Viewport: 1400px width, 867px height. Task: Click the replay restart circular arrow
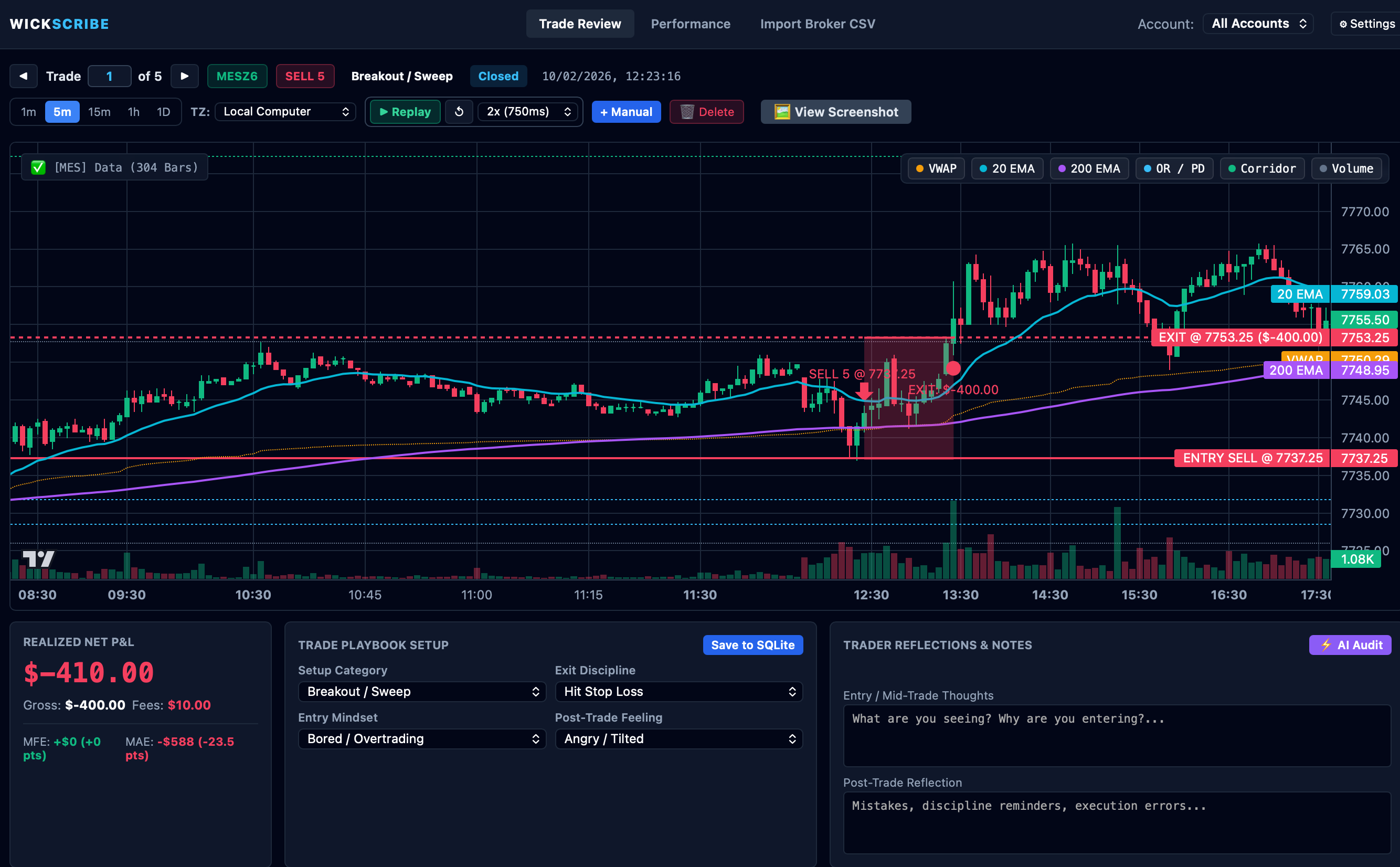pyautogui.click(x=459, y=112)
